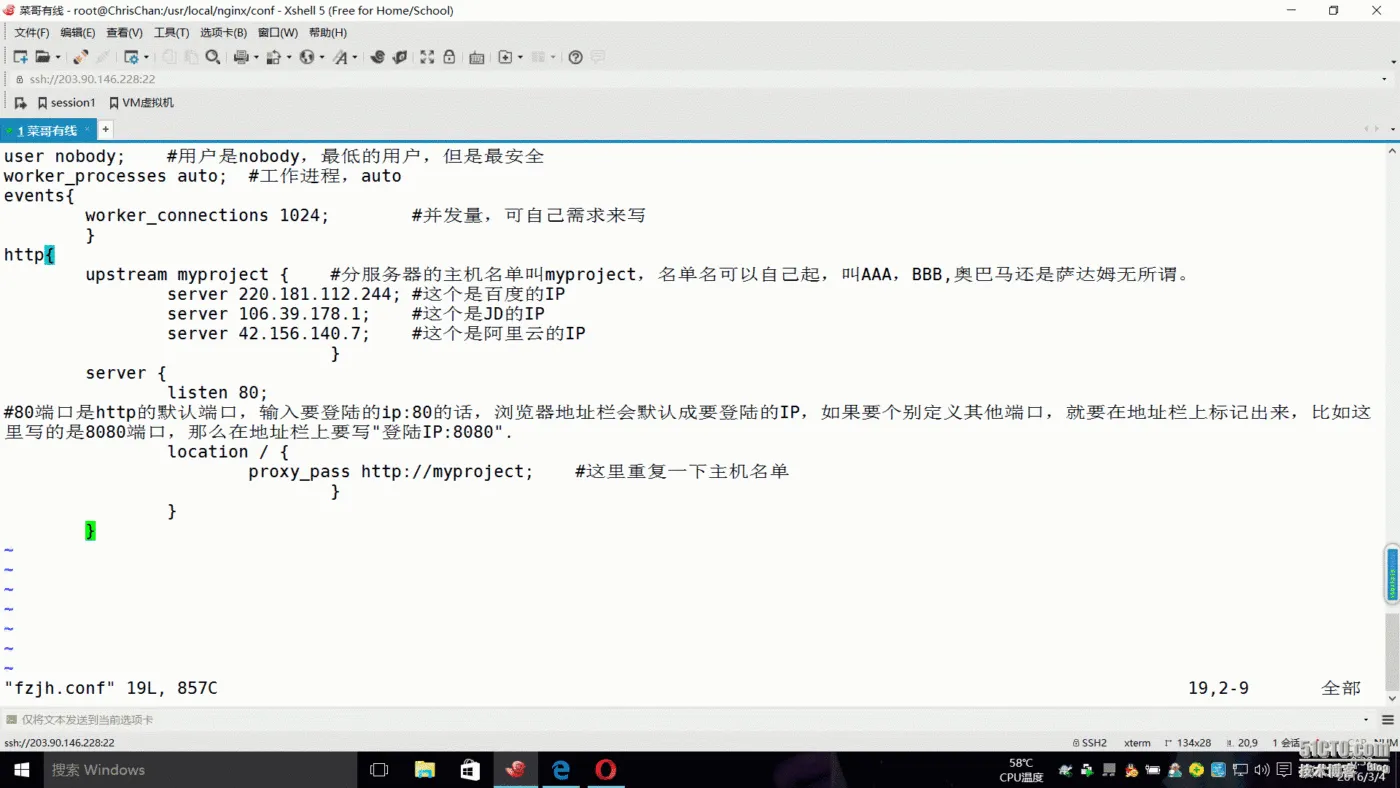Expand the New tab layout dropdown arrow

pyautogui.click(x=520, y=57)
